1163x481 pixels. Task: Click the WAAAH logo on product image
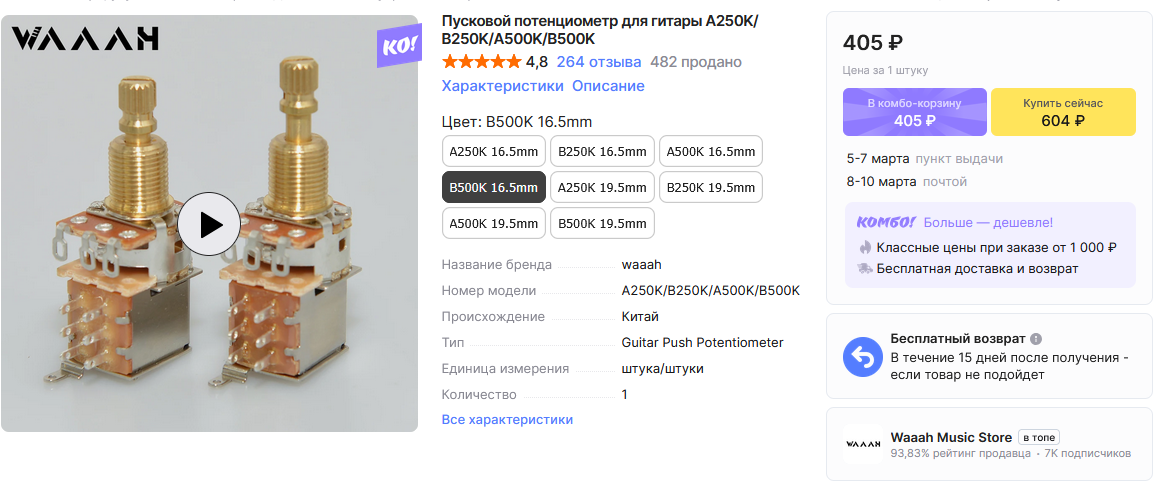[x=85, y=39]
